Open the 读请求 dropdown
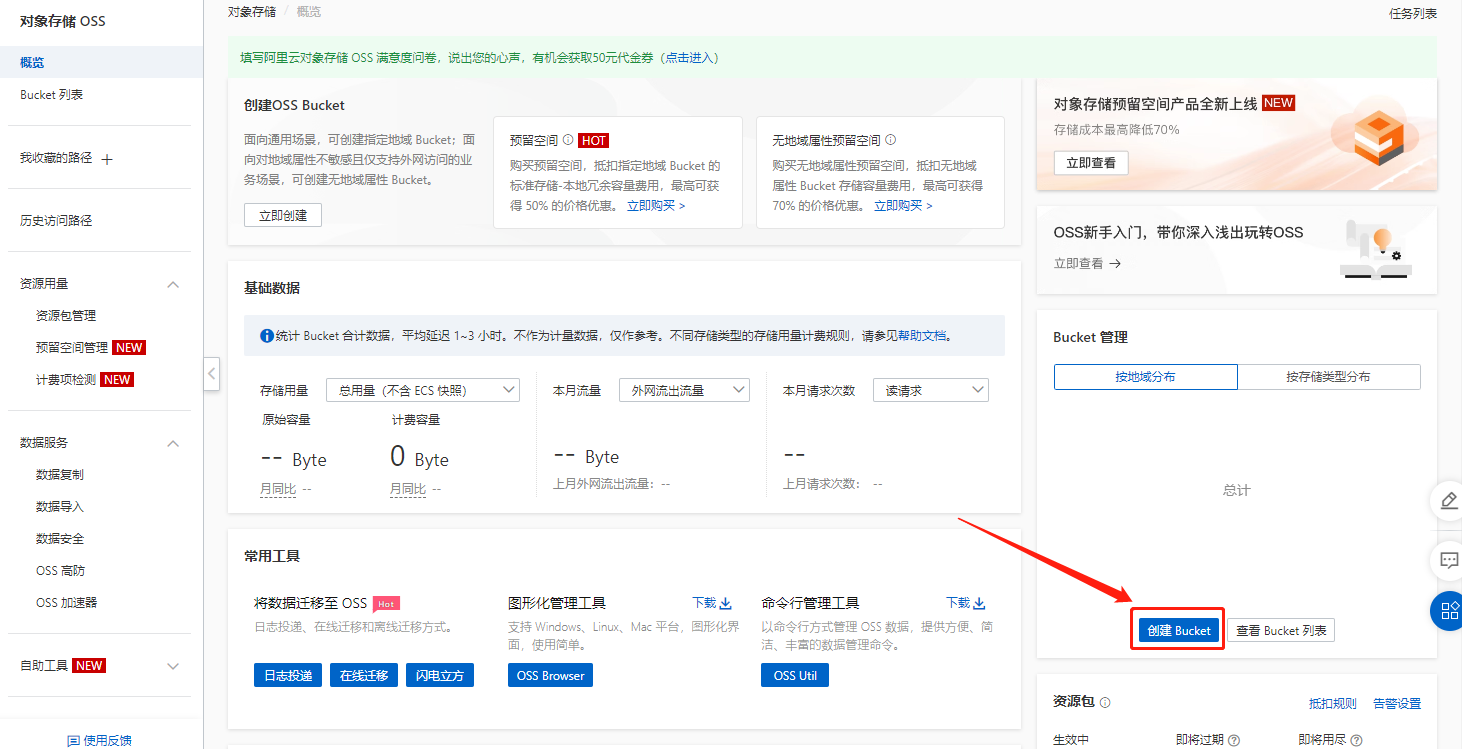This screenshot has height=749, width=1462. [x=931, y=390]
